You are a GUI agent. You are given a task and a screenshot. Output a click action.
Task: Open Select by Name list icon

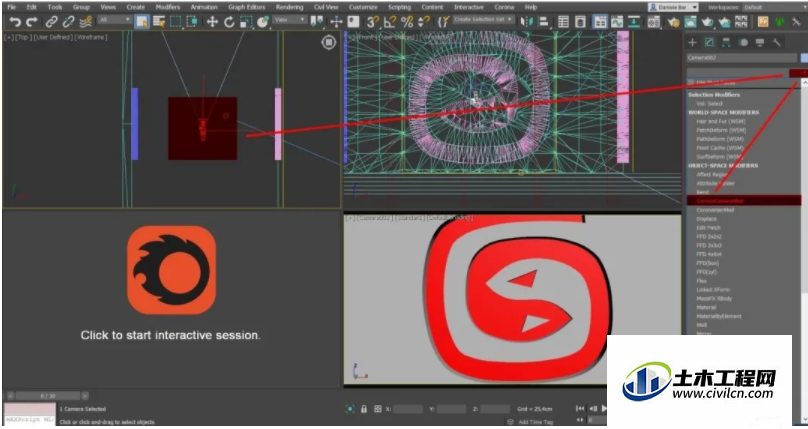[159, 22]
